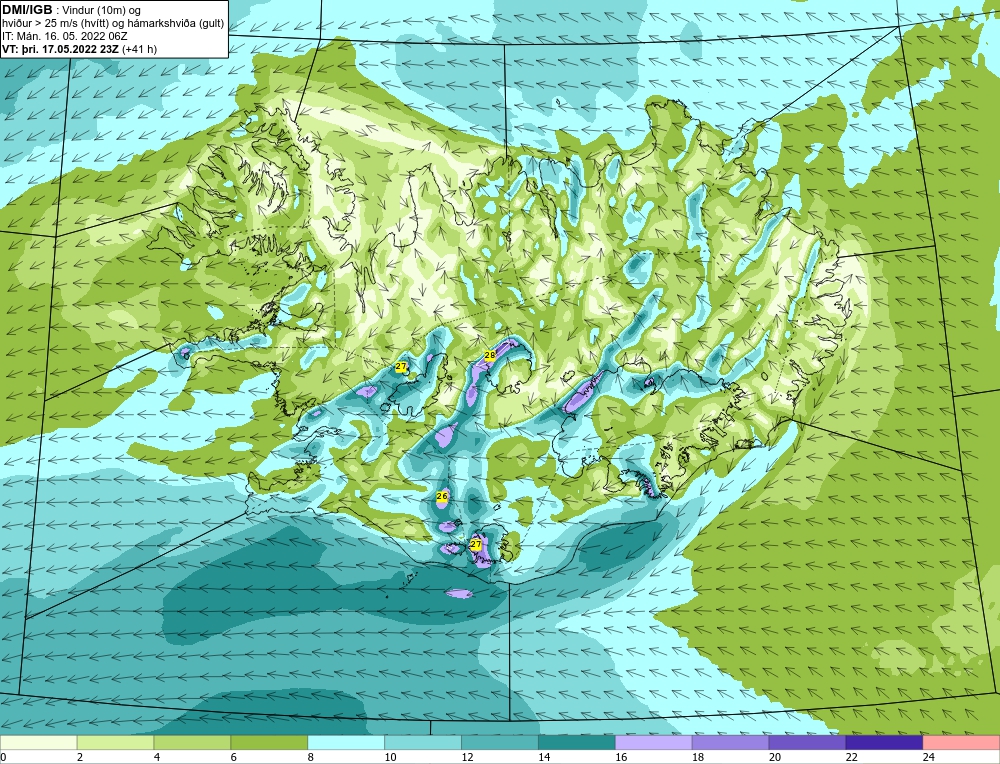This screenshot has height=764, width=1000.
Task: Click the "VT: þri. 17.05.2022 23Z" valid time
Action: 61,49
